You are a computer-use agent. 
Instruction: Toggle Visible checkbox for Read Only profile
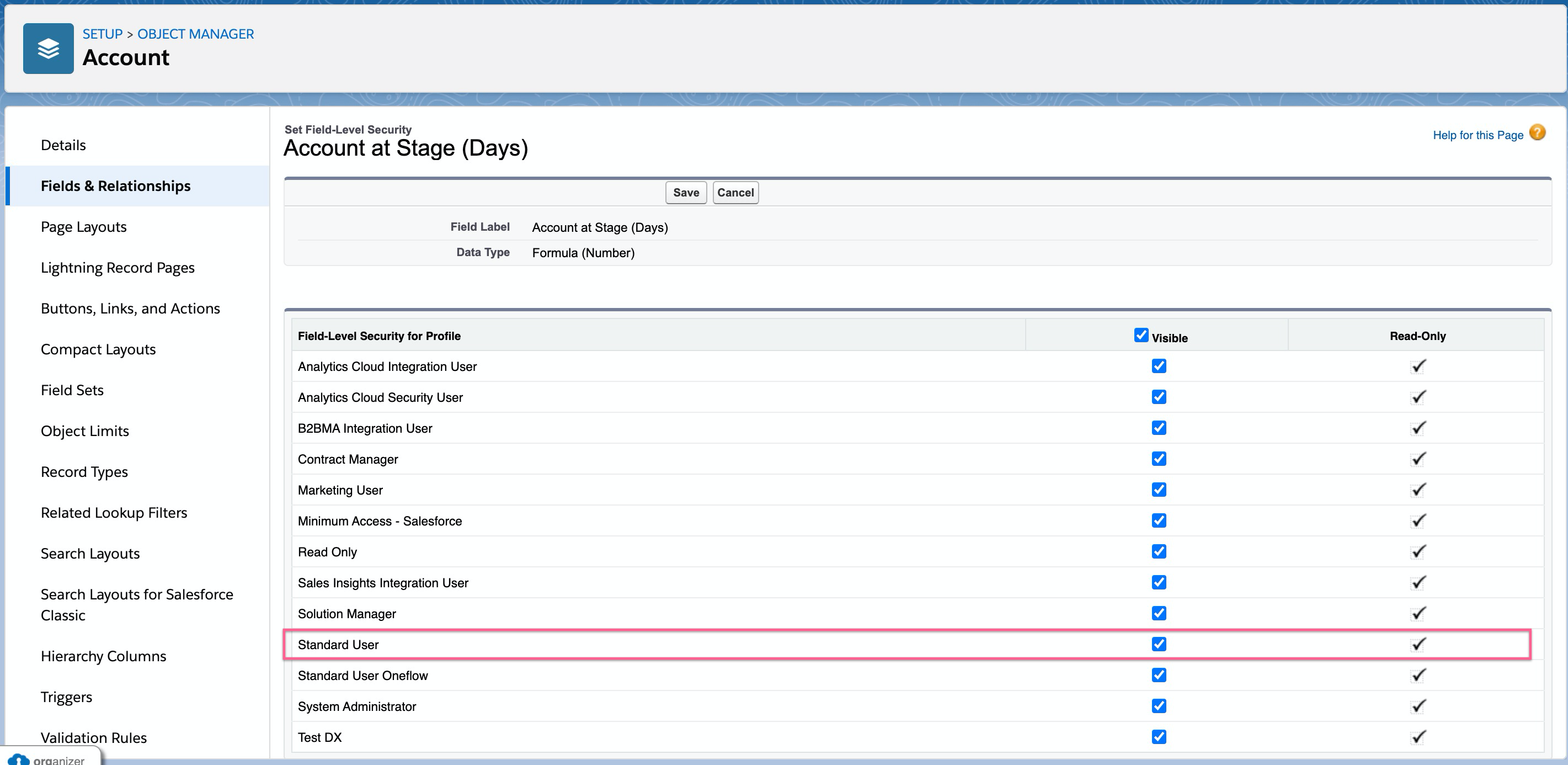(1159, 552)
